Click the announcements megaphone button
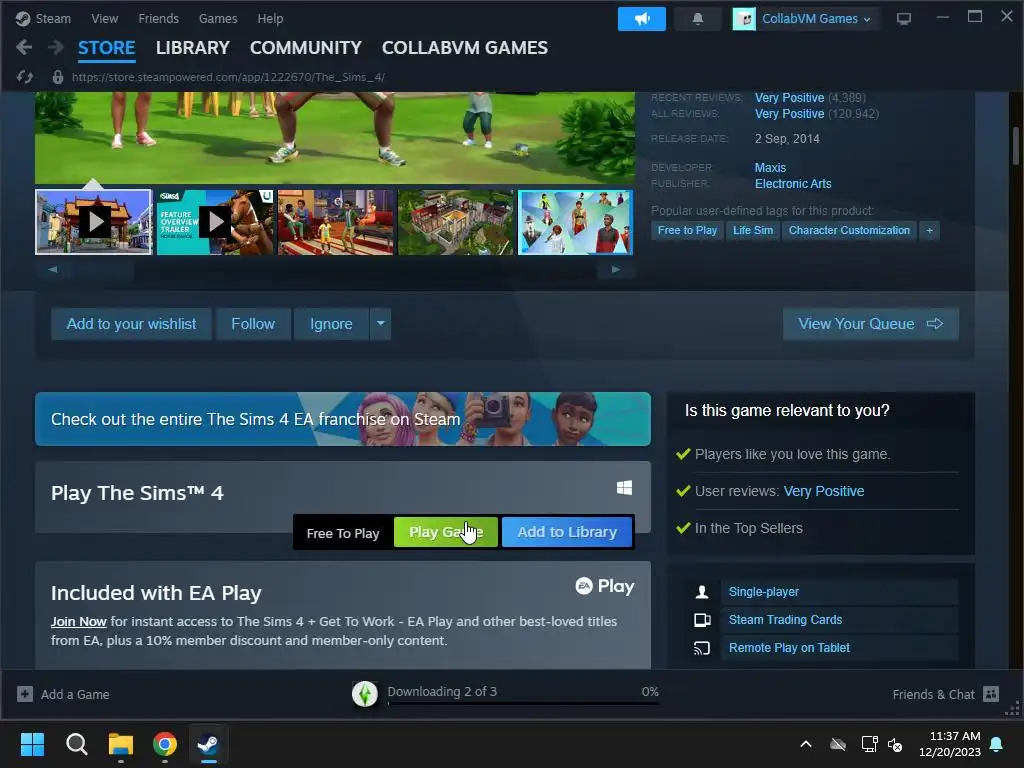This screenshot has width=1024, height=768. 641,19
